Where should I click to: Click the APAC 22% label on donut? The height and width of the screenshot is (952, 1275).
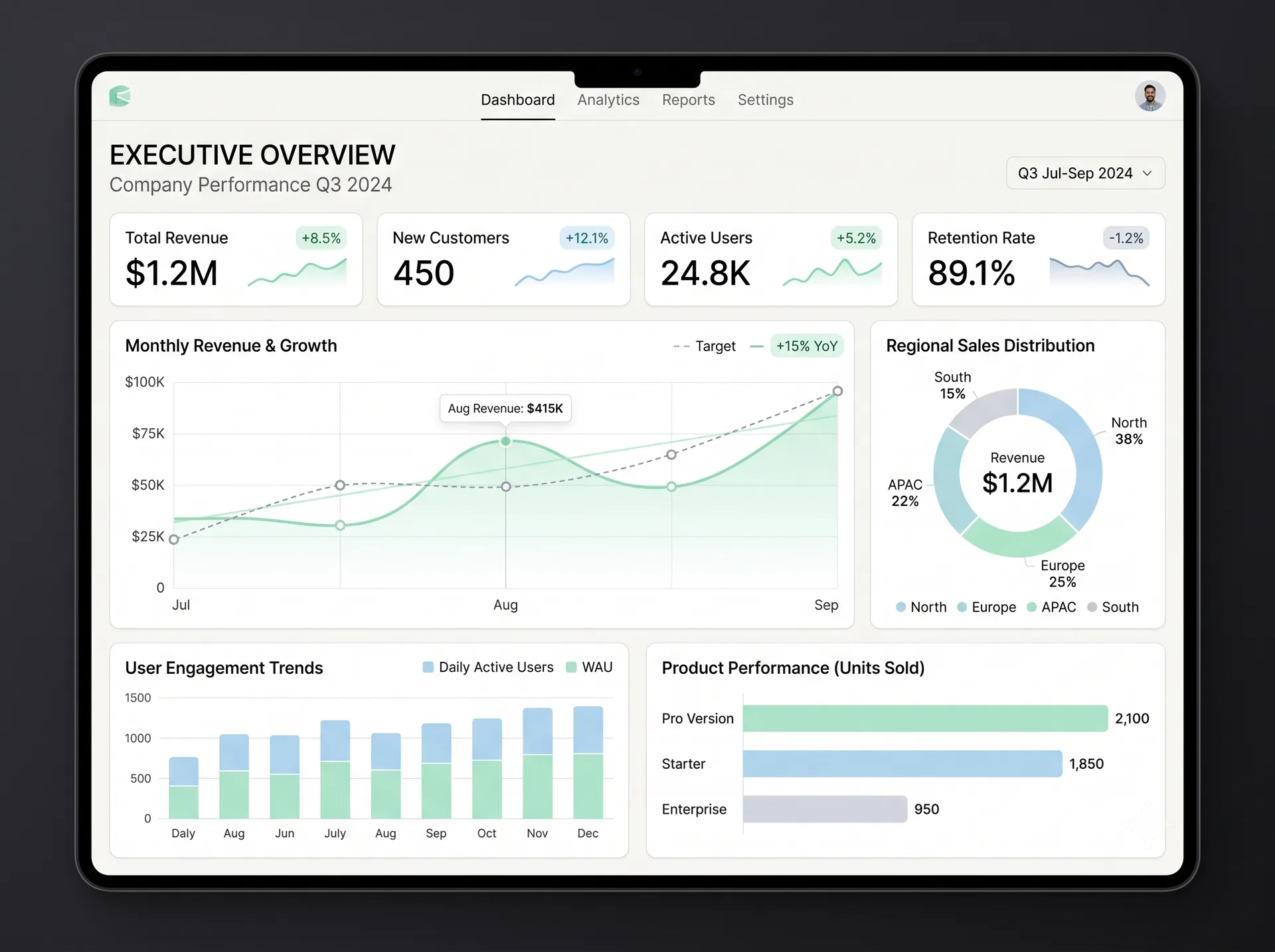905,493
